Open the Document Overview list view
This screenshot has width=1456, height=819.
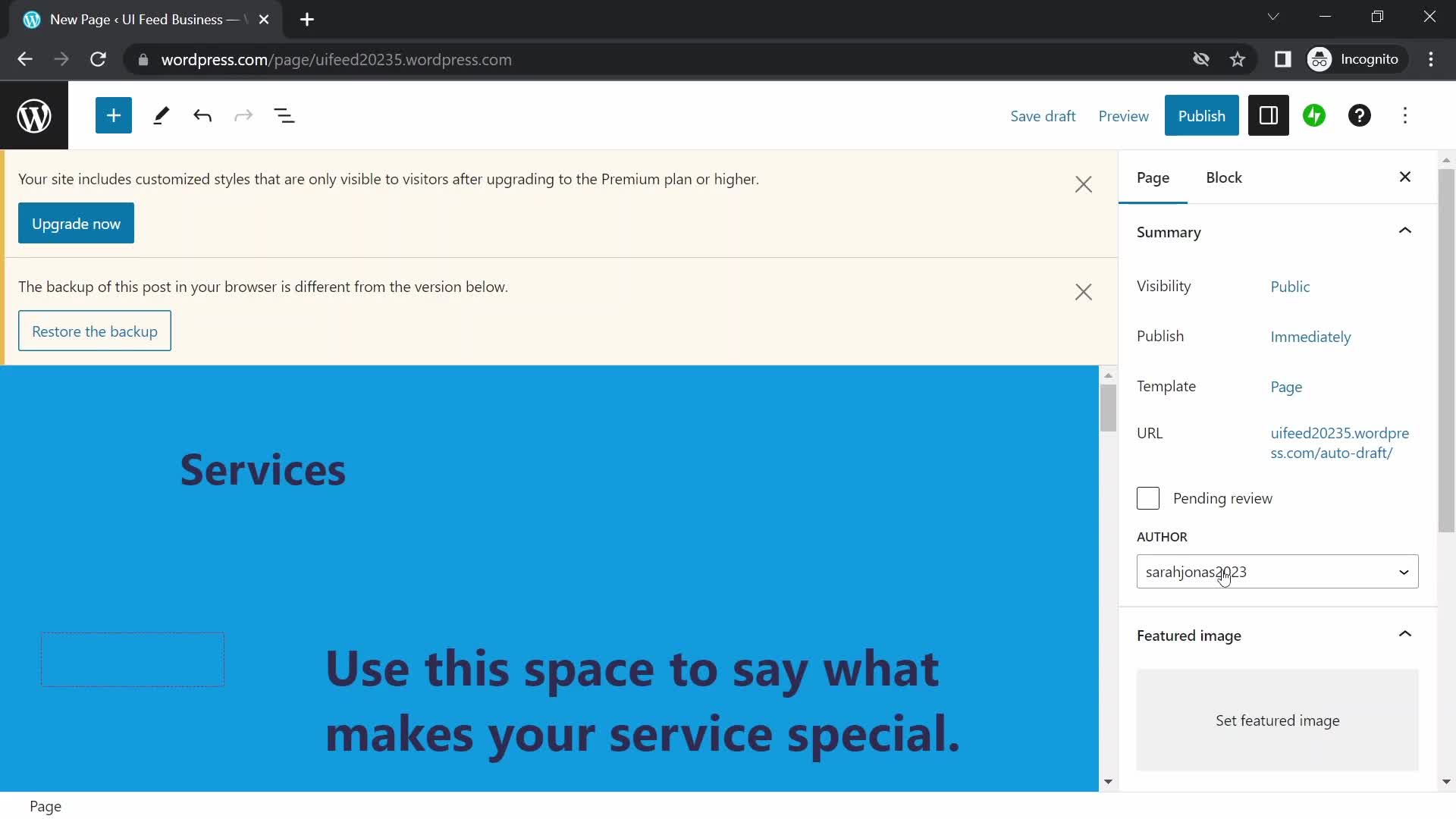pyautogui.click(x=284, y=115)
